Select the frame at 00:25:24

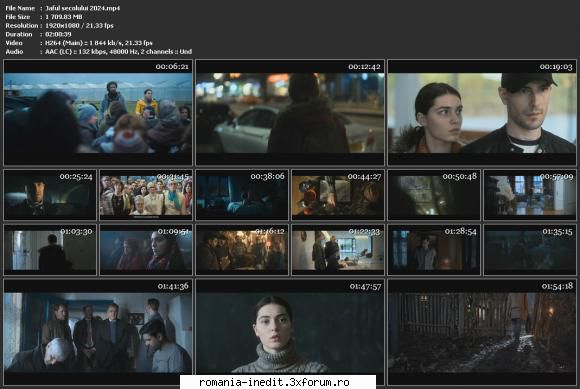point(50,195)
